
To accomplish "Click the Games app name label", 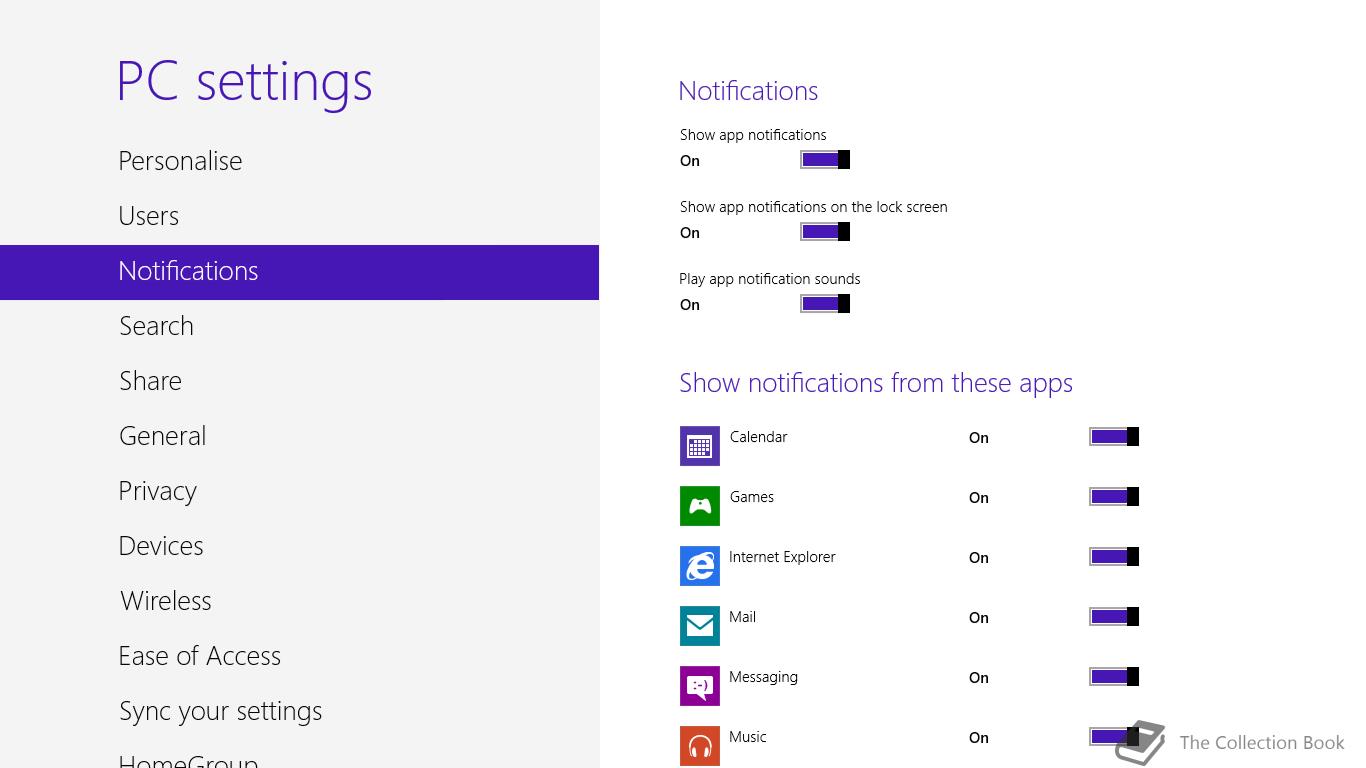I will (752, 497).
